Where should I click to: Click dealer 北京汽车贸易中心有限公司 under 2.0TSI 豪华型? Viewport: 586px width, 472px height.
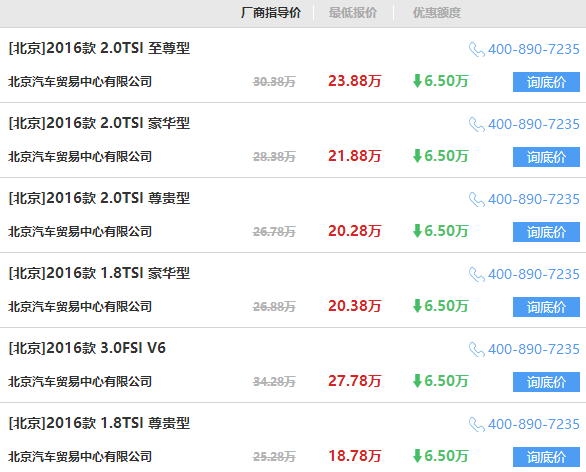tap(80, 157)
